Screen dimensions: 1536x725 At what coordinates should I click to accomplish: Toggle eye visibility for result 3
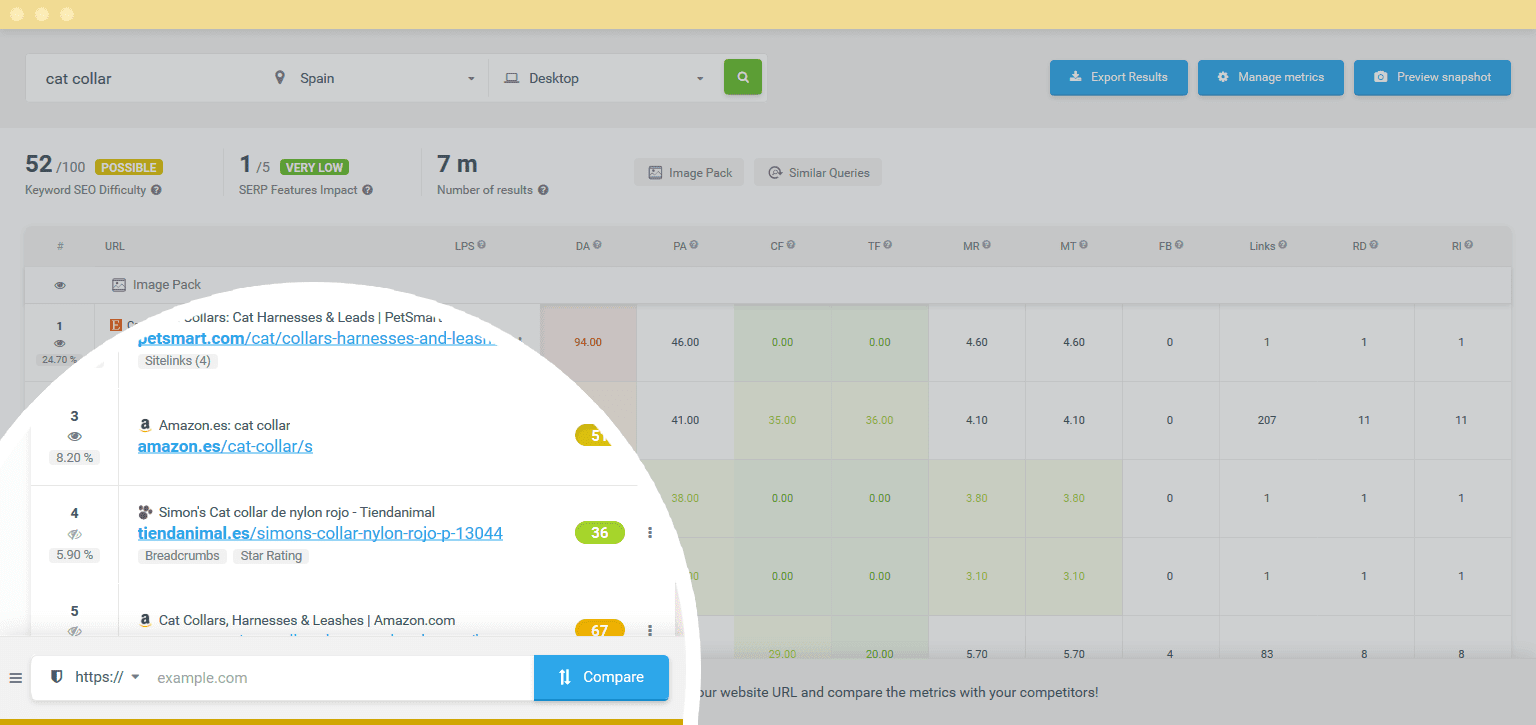pyautogui.click(x=75, y=437)
